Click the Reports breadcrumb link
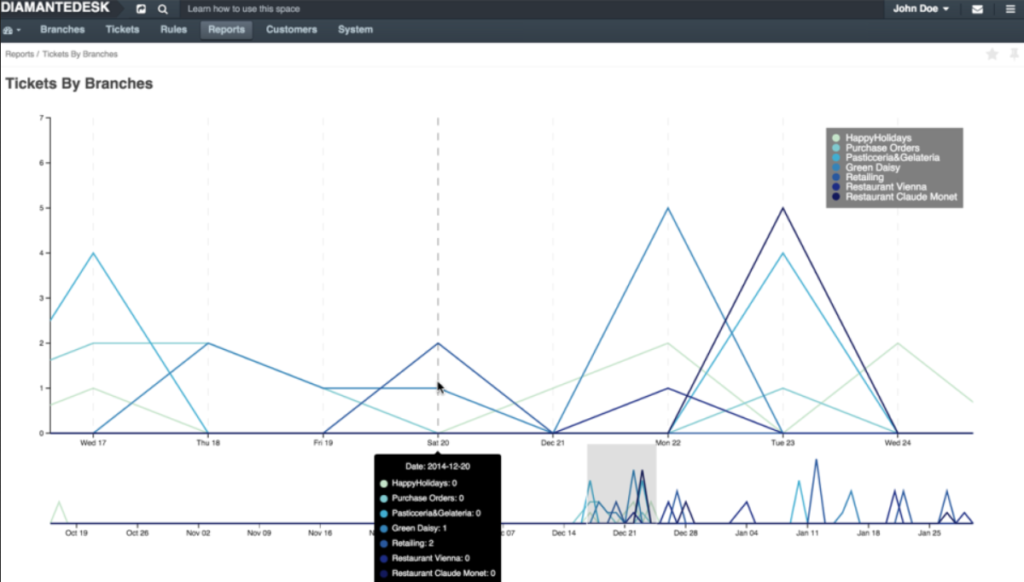 click(x=19, y=53)
